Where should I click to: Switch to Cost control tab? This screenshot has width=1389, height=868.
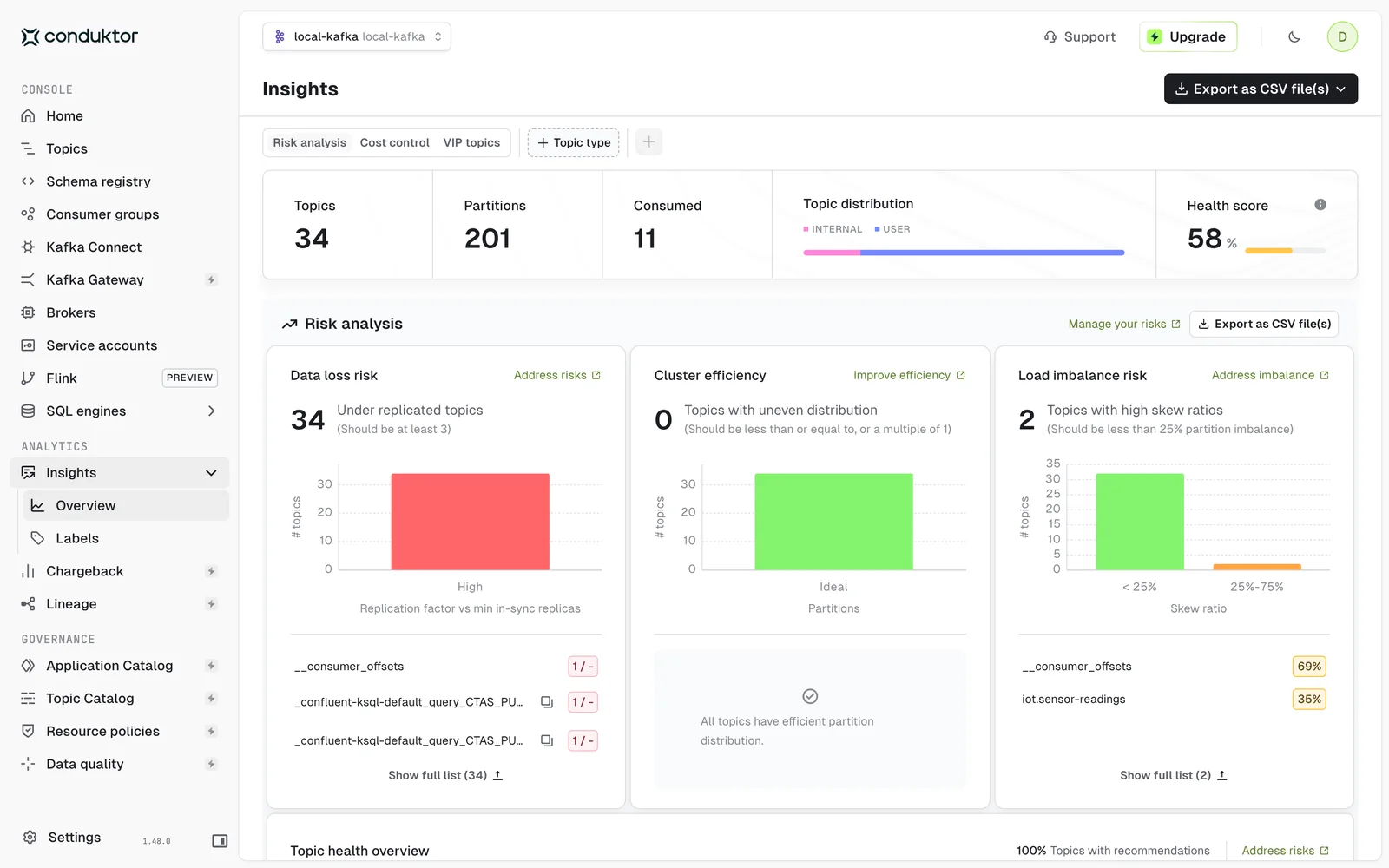click(x=395, y=142)
